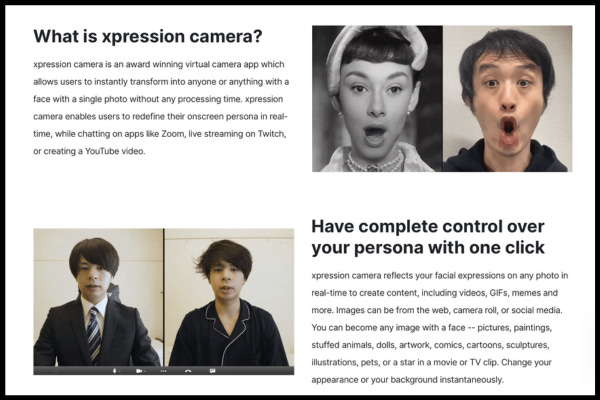Click the text 'appearance or your background instantaneously.'

point(407,380)
